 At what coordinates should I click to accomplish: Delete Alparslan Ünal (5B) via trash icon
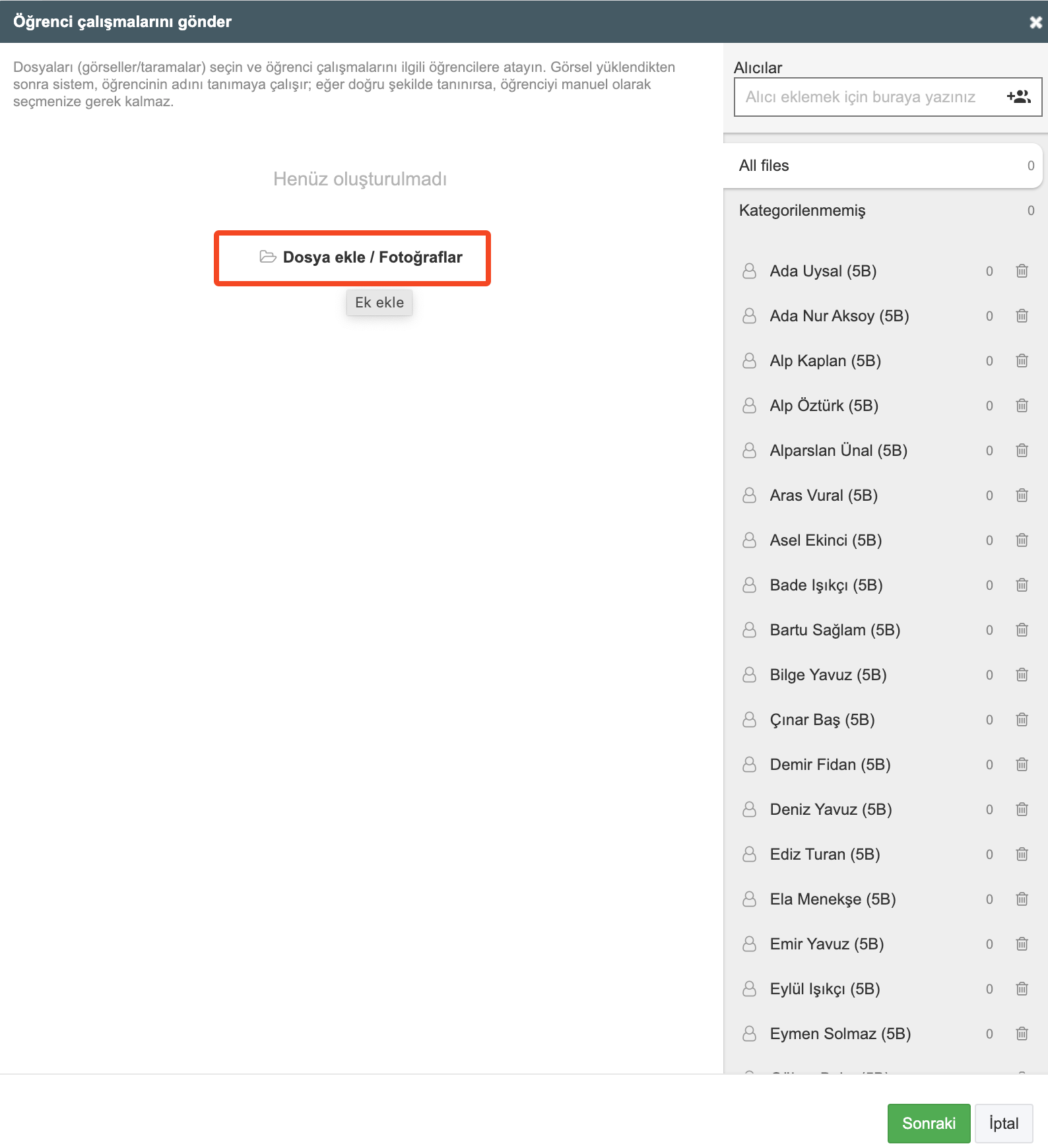1022,451
